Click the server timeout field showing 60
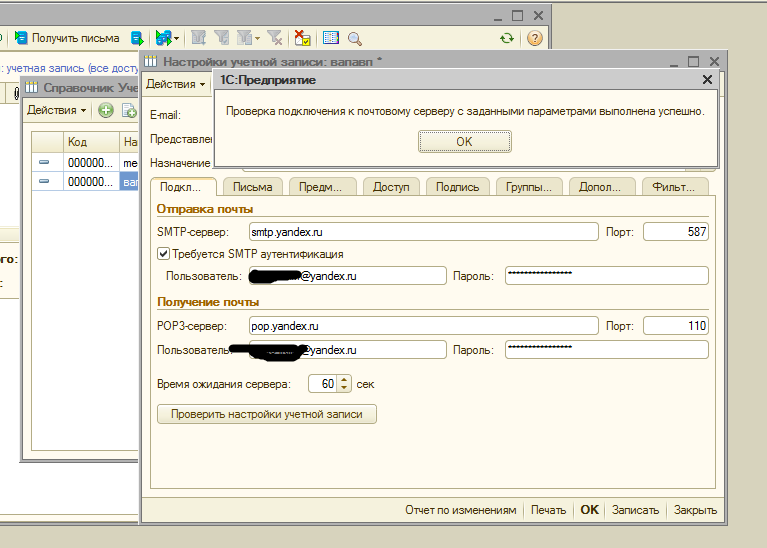Screen dimensions: 767x548 (x=323, y=384)
